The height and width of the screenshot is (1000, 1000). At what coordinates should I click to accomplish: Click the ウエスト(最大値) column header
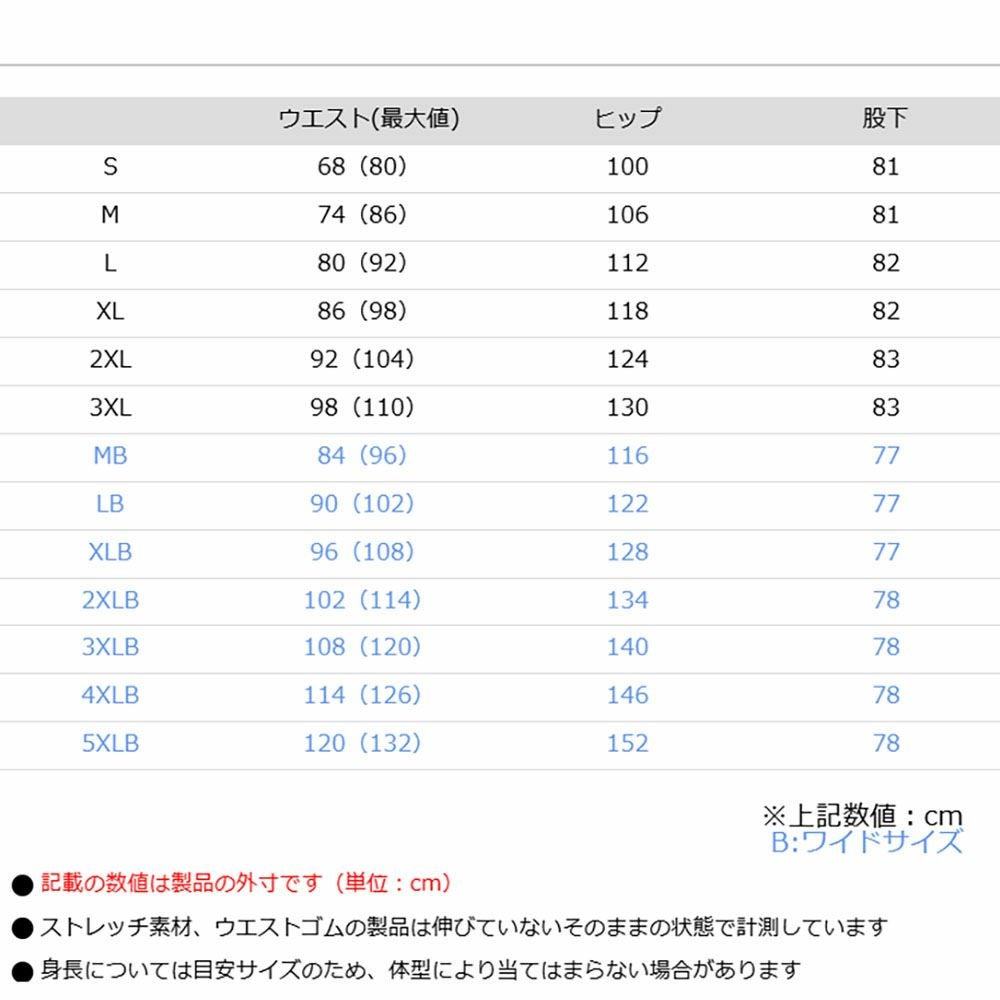coord(369,119)
